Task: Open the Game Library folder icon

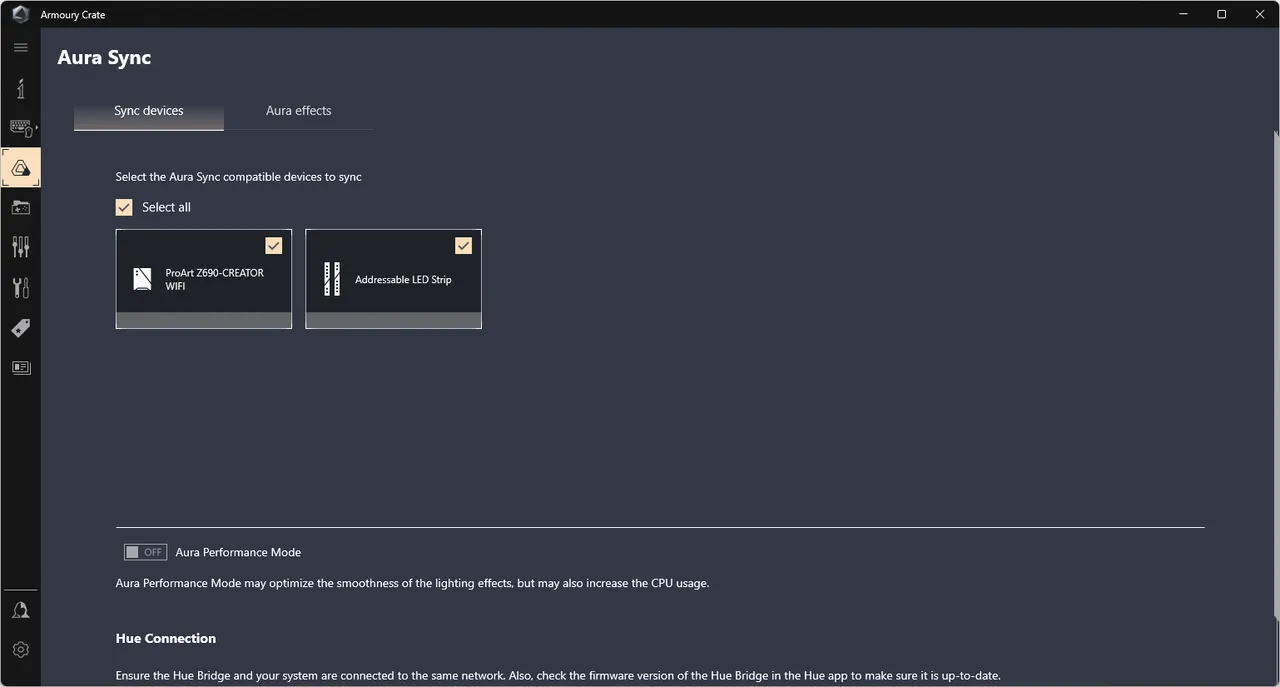Action: pyautogui.click(x=21, y=208)
